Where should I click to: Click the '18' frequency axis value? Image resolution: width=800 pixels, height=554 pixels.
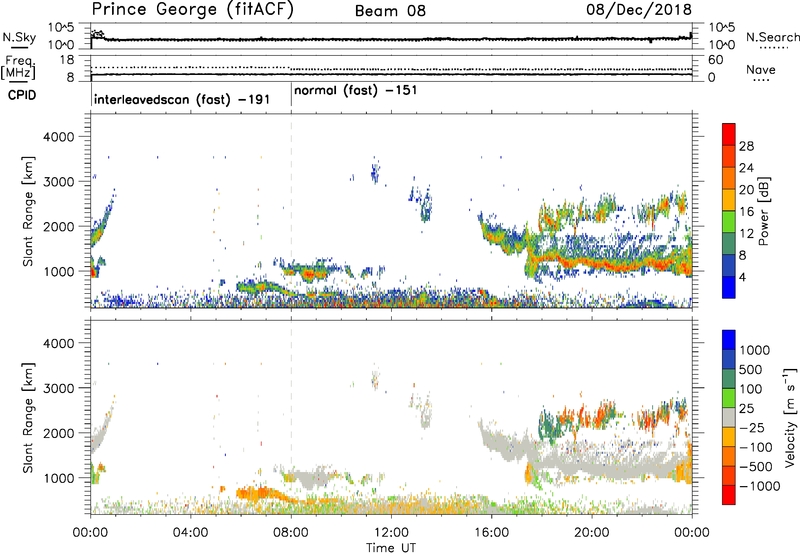tap(67, 60)
